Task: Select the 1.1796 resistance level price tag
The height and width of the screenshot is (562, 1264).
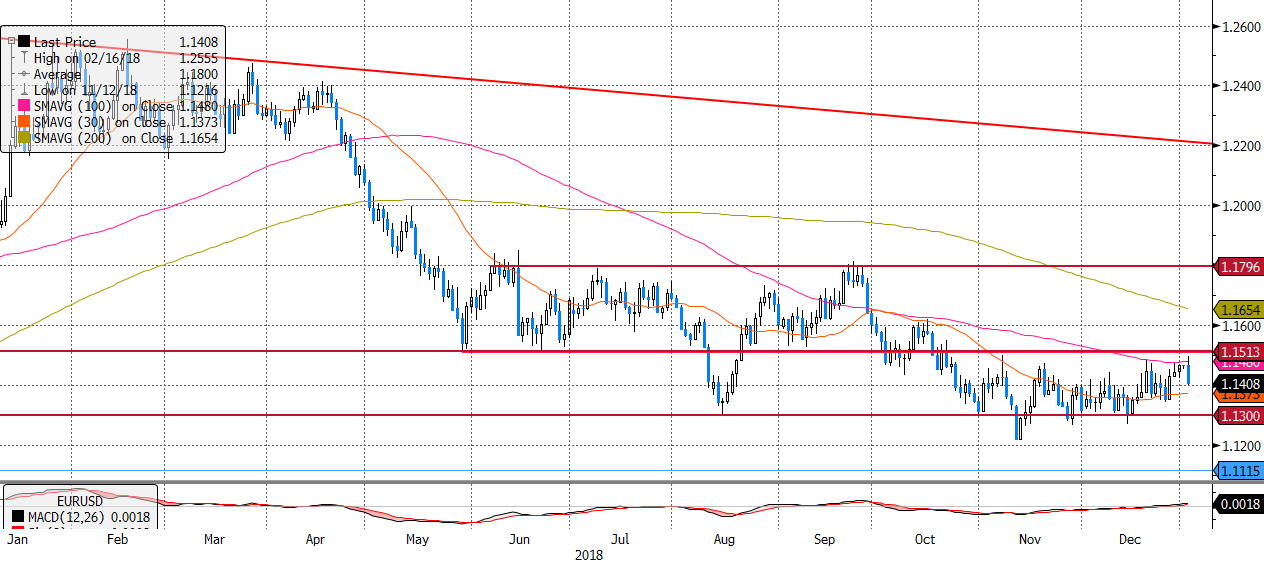Action: 1239,267
